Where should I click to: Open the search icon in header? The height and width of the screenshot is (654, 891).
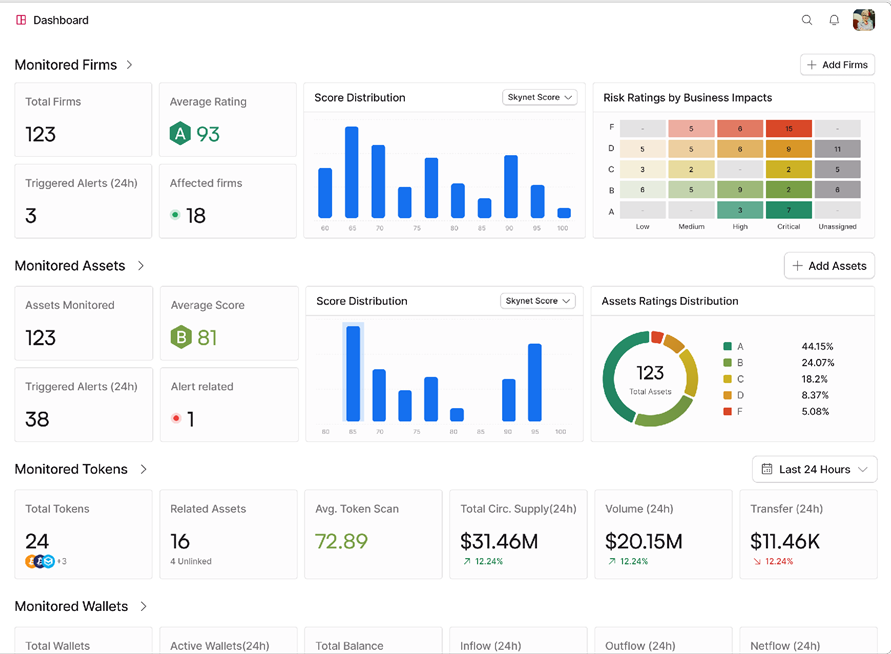point(807,20)
